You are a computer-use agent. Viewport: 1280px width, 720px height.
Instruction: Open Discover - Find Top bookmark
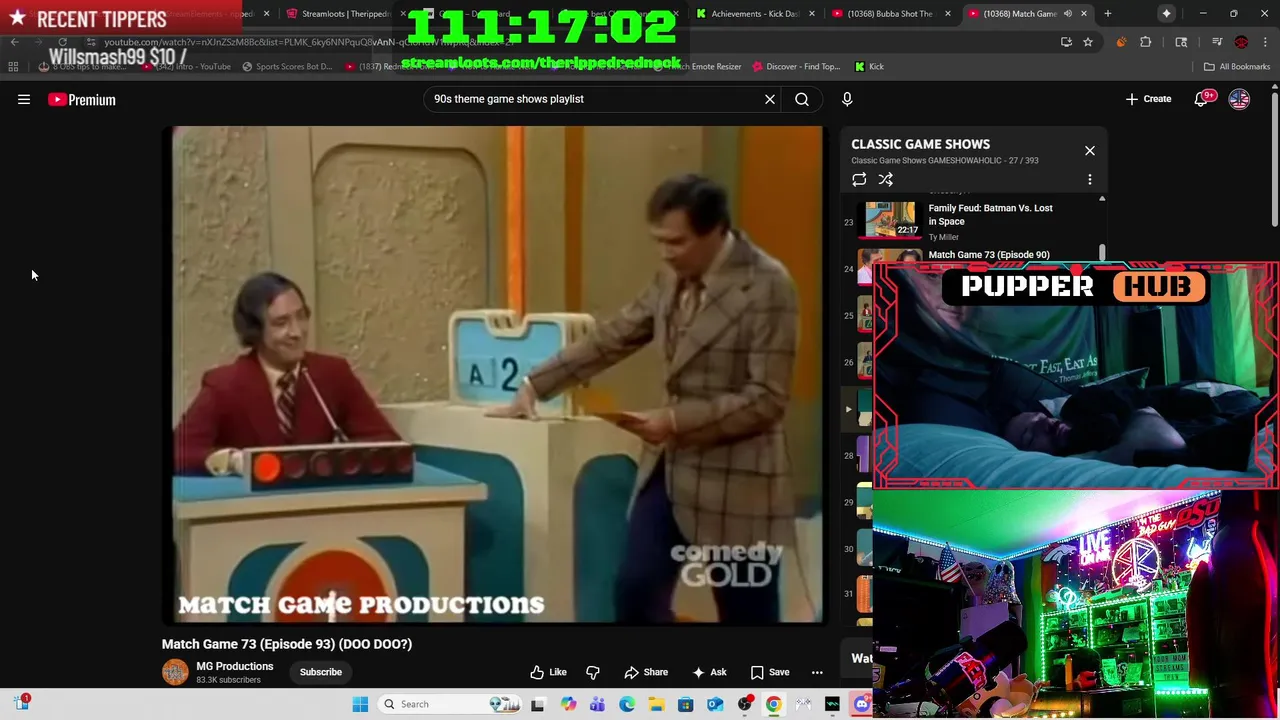click(794, 66)
